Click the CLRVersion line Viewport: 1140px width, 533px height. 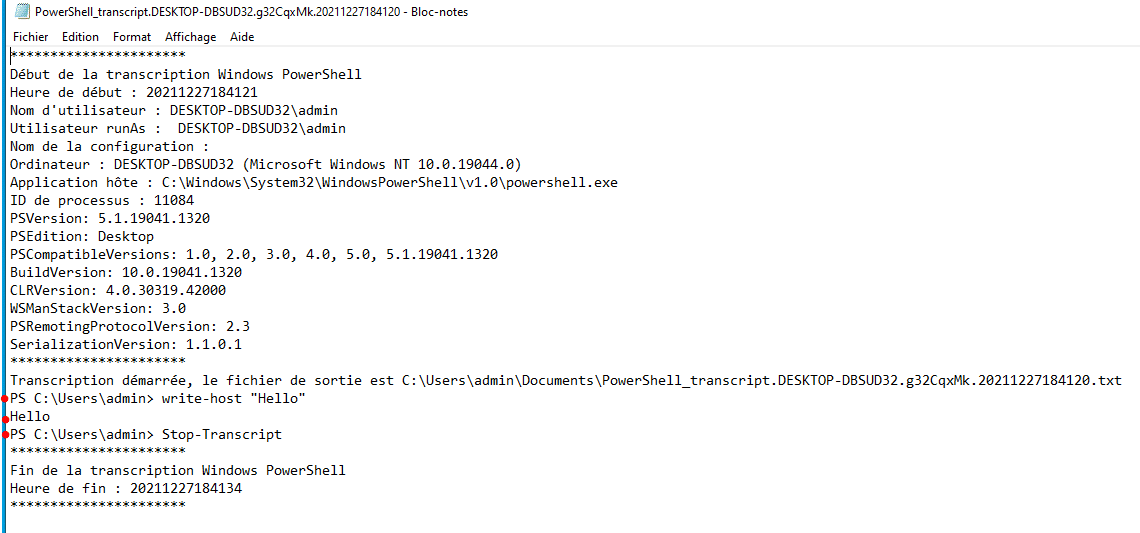(118, 291)
